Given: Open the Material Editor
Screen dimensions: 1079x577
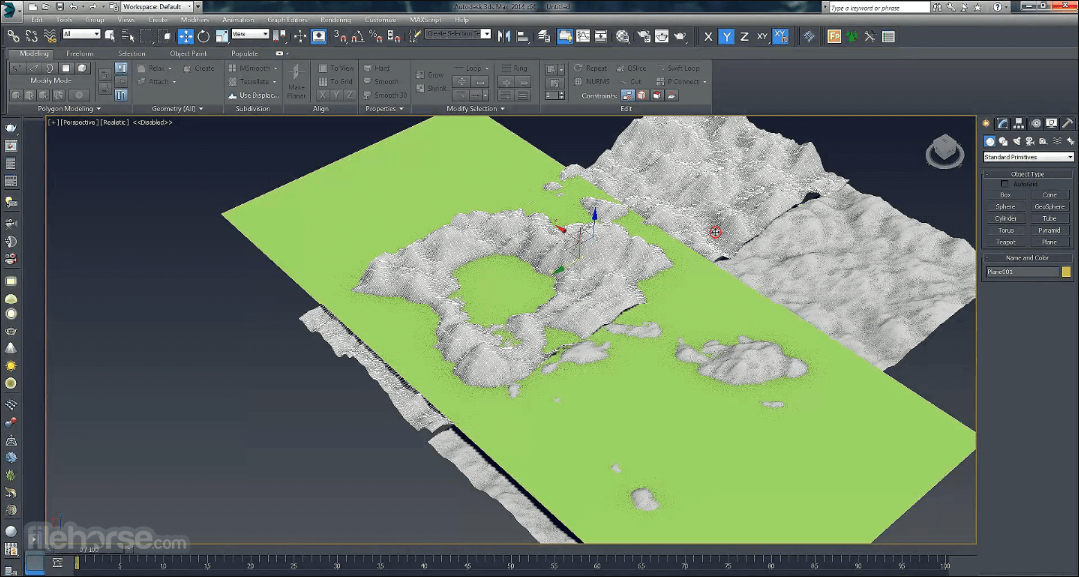Looking at the screenshot, I should pos(622,36).
